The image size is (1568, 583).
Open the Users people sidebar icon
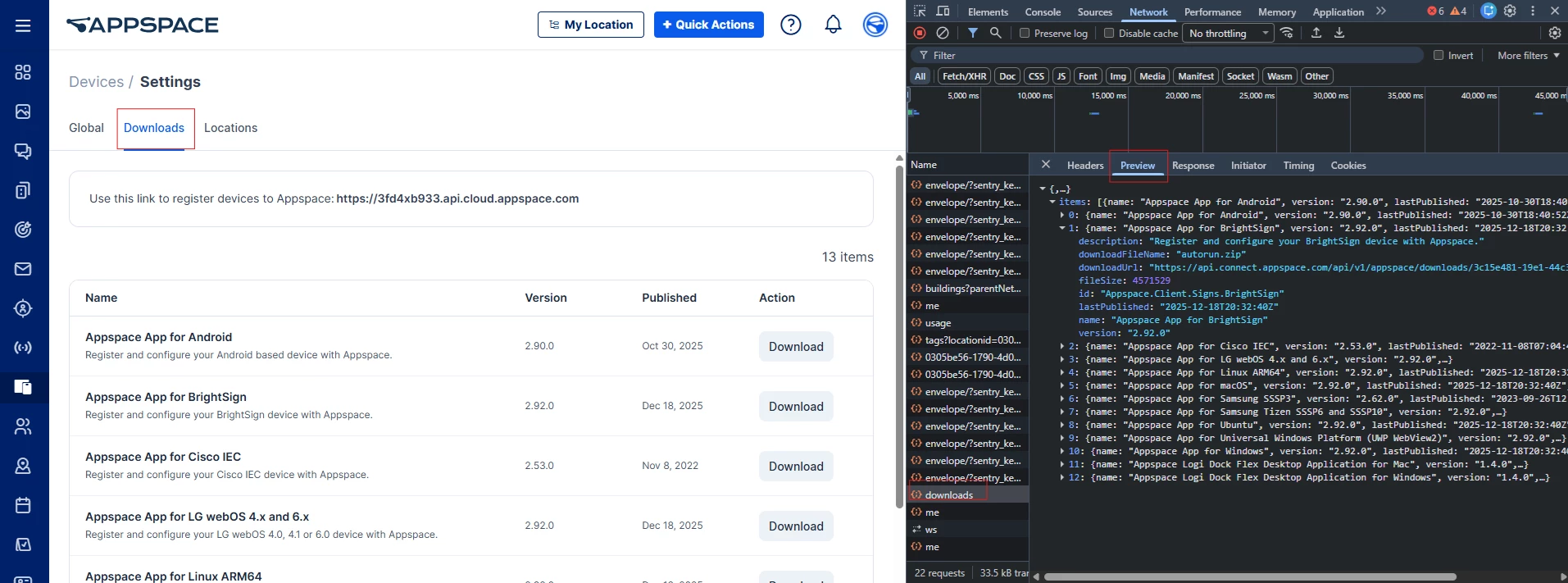tap(23, 426)
